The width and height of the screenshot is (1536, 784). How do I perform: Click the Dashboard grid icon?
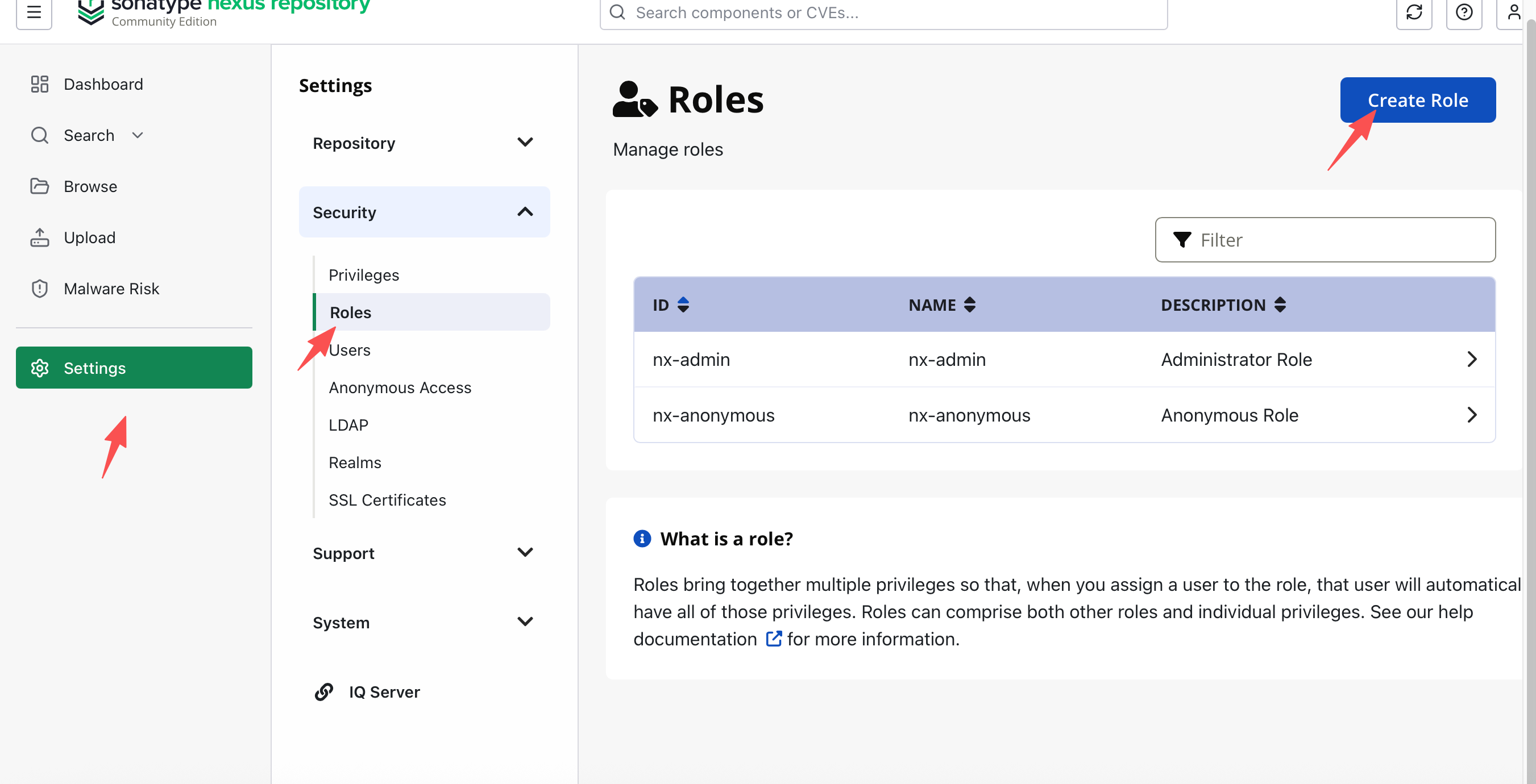(39, 84)
